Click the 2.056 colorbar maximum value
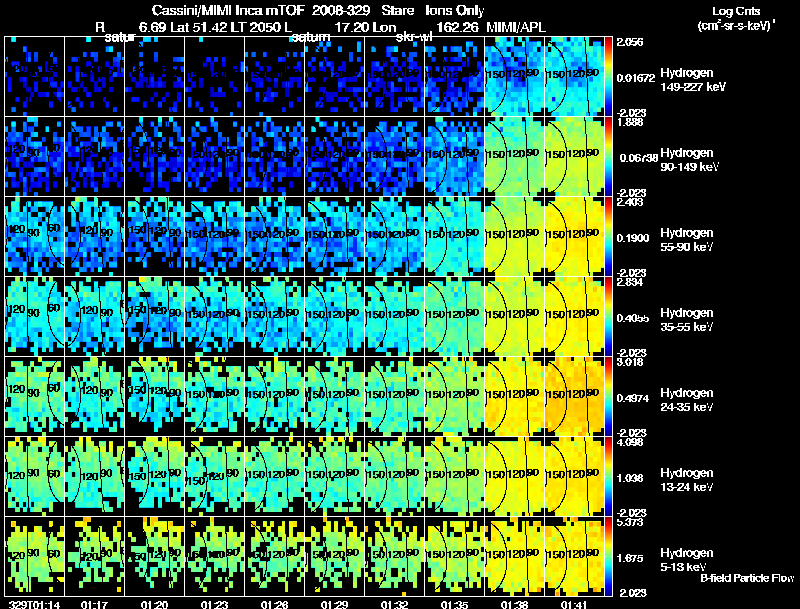Viewport: 800px width, 609px height. pyautogui.click(x=630, y=42)
